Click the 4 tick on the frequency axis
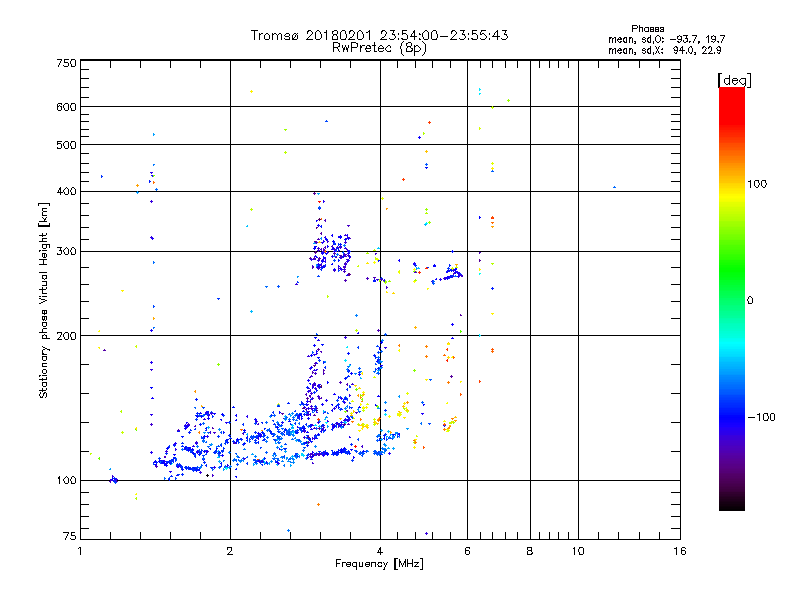800x600 pixels. click(380, 551)
